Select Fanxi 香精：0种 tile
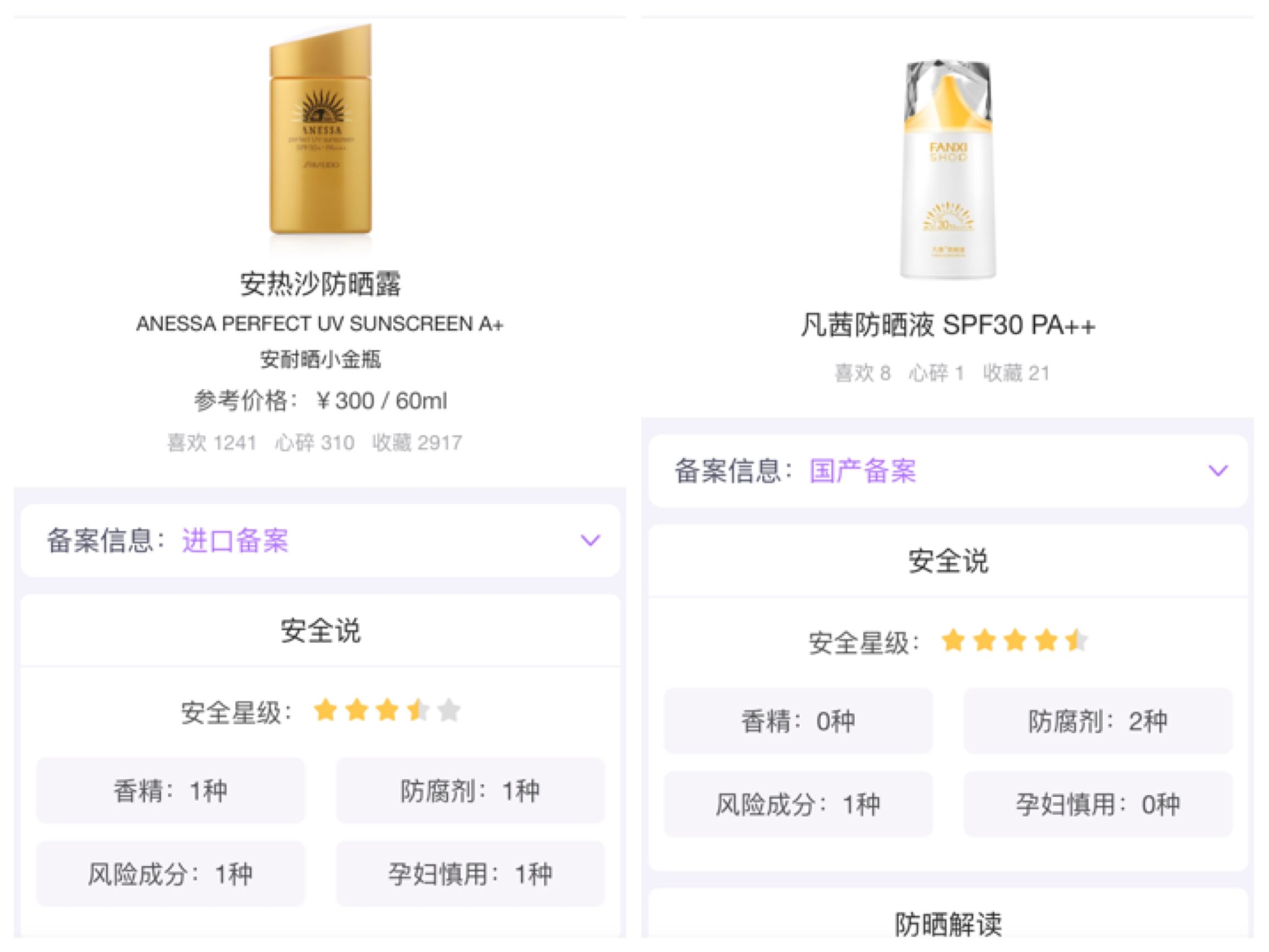 798,721
